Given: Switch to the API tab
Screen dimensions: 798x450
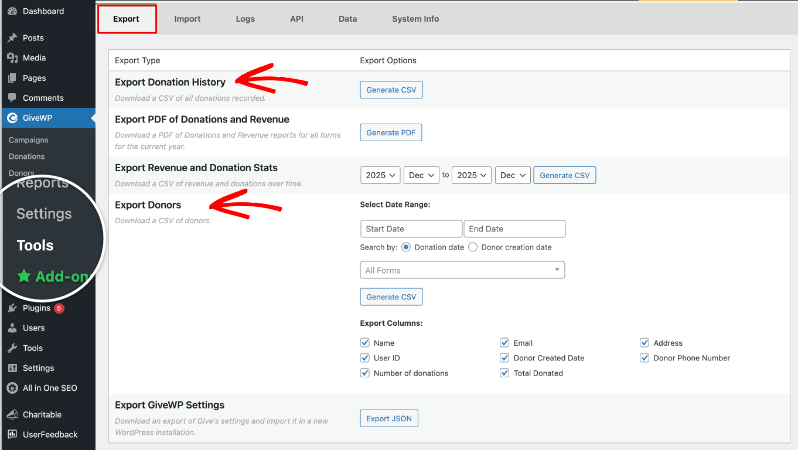Looking at the screenshot, I should [297, 19].
